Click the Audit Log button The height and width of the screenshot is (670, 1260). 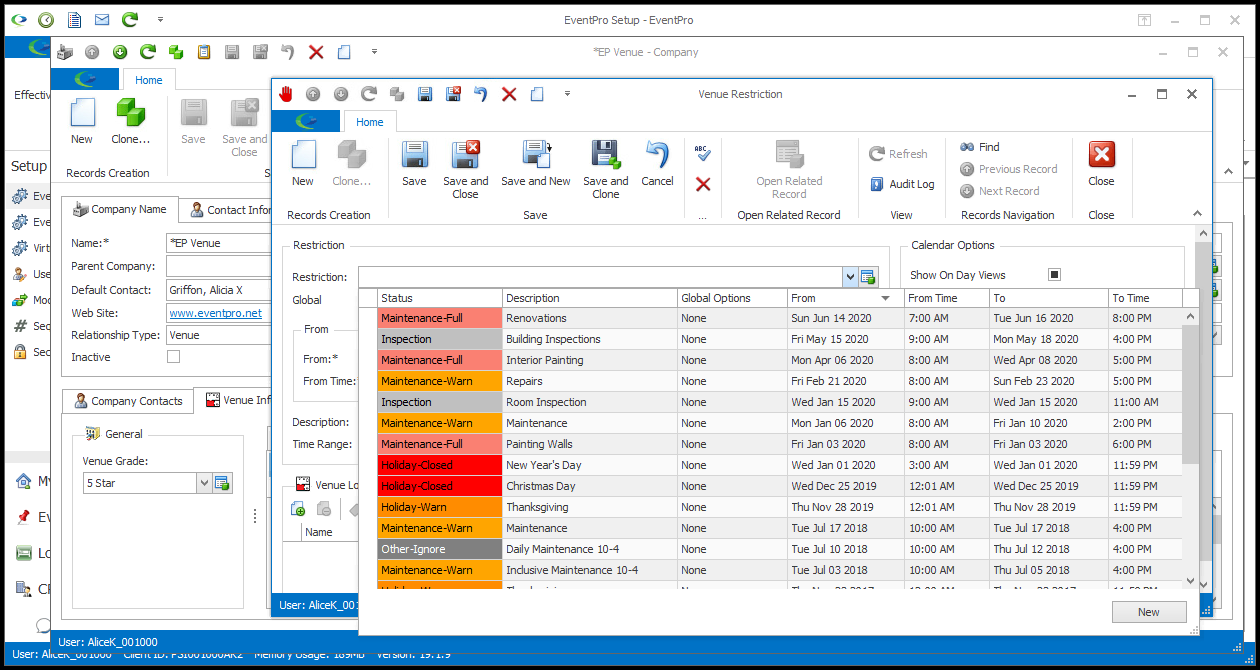point(901,184)
